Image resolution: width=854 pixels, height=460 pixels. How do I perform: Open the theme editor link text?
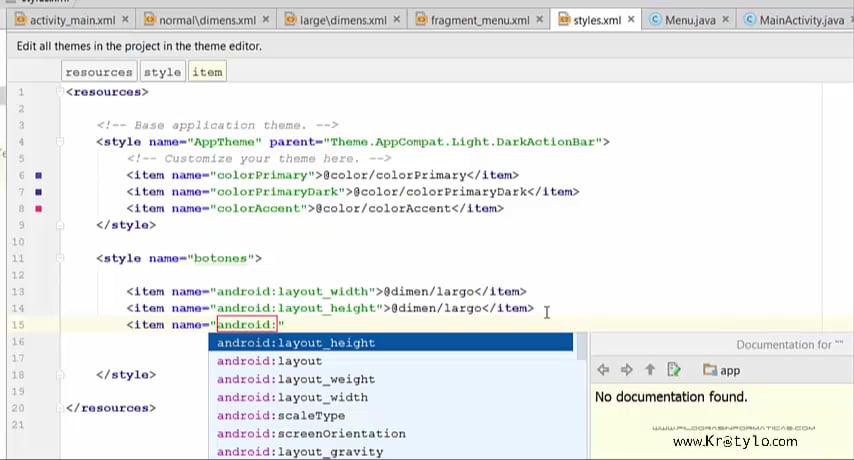[x=139, y=46]
